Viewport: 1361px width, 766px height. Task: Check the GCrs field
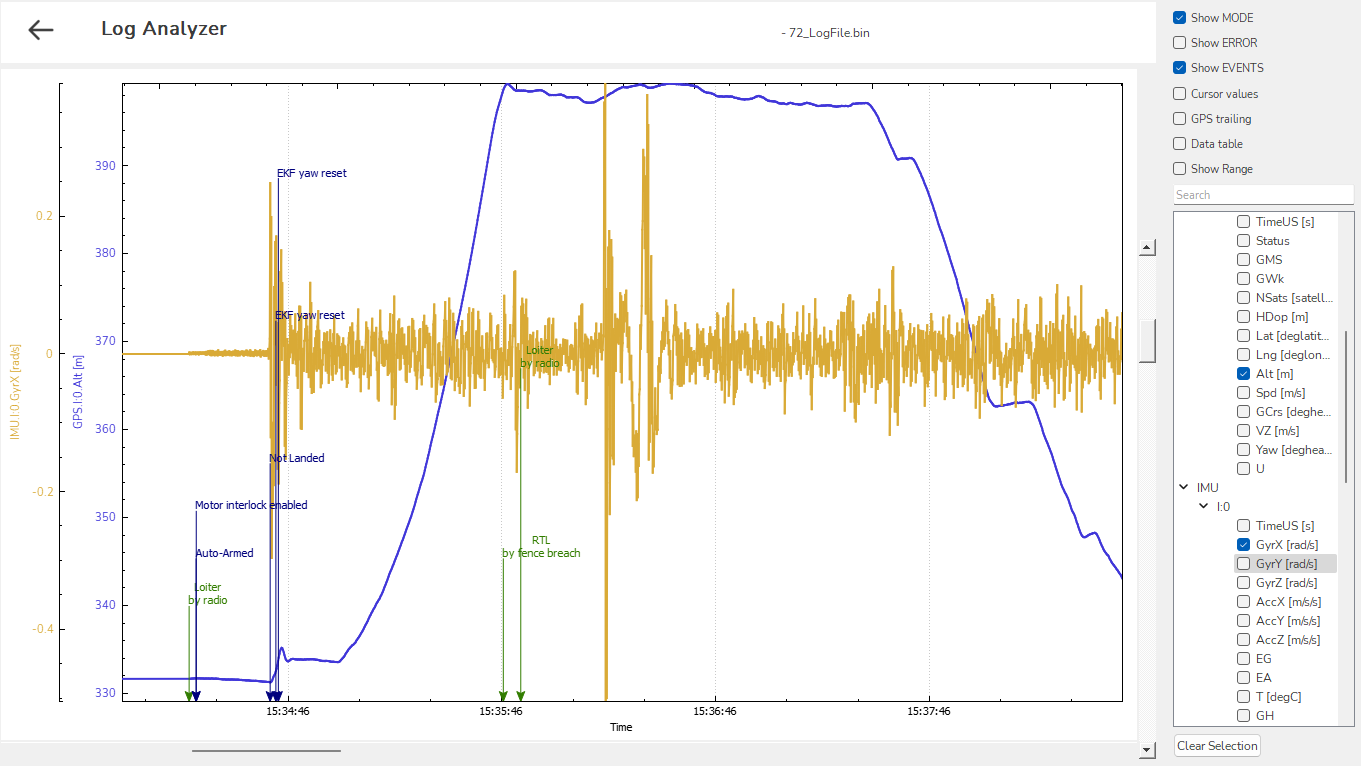[1244, 412]
